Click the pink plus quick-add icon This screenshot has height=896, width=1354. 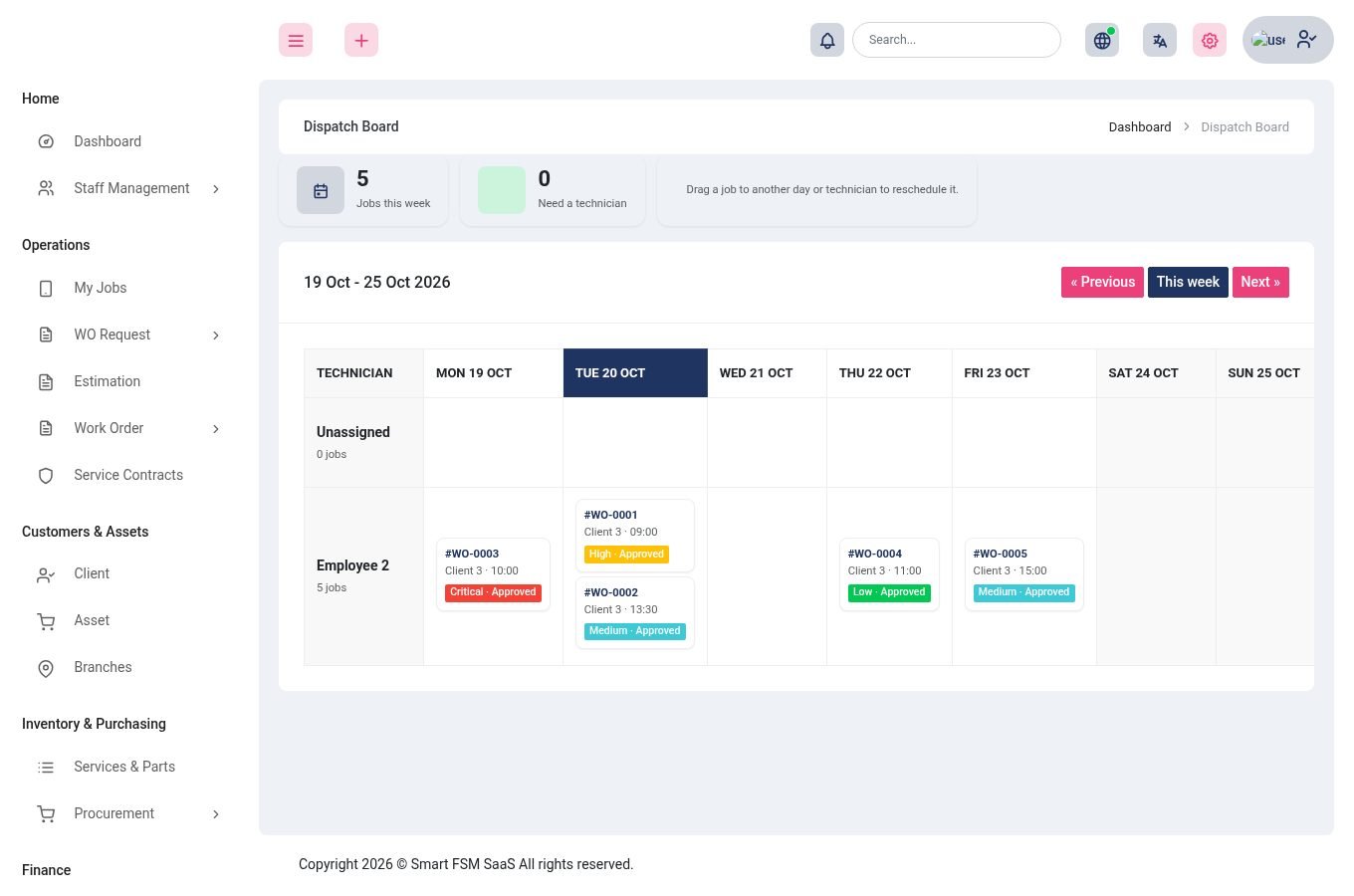(x=361, y=40)
